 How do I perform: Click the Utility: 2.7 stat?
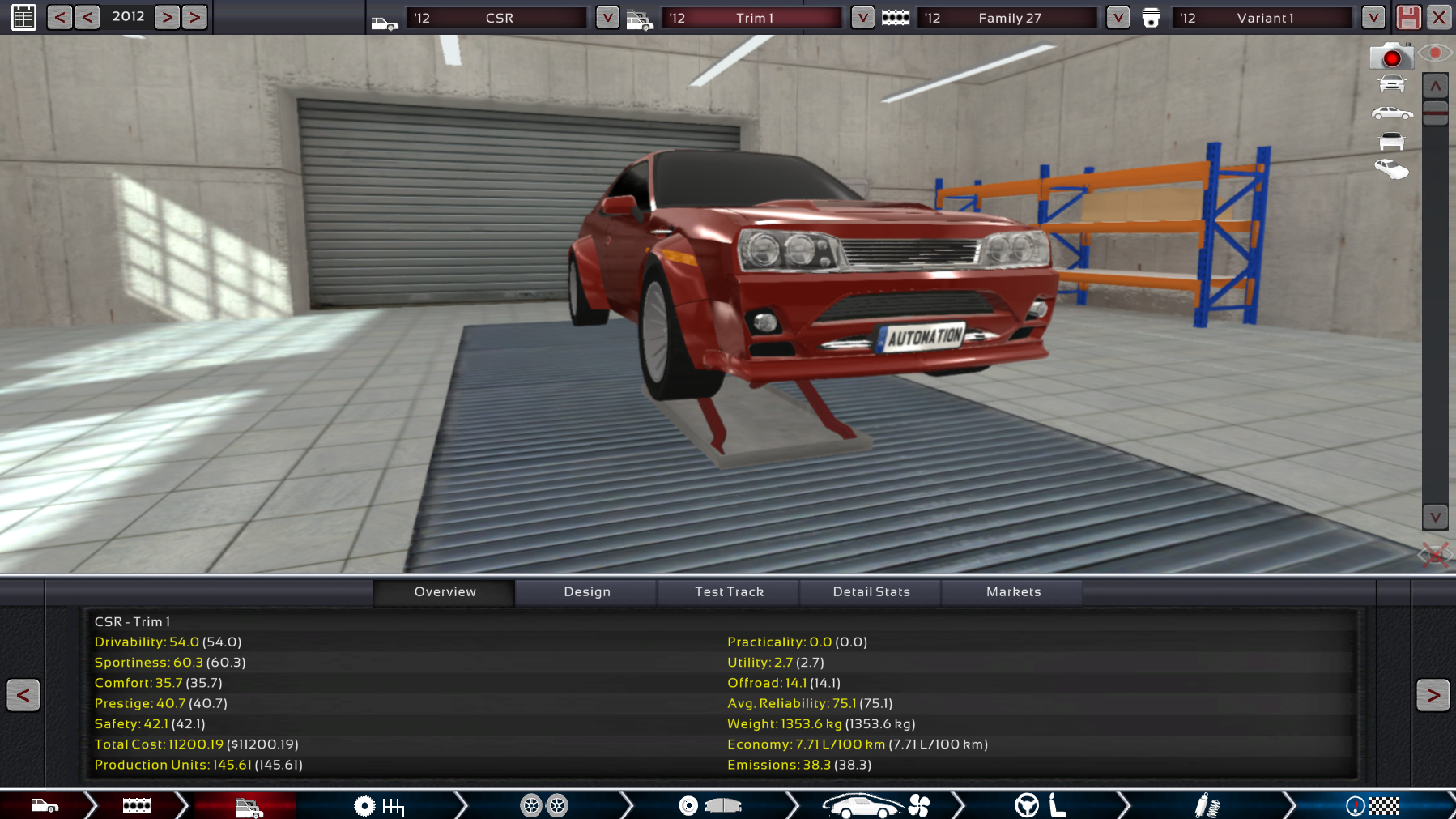click(776, 663)
